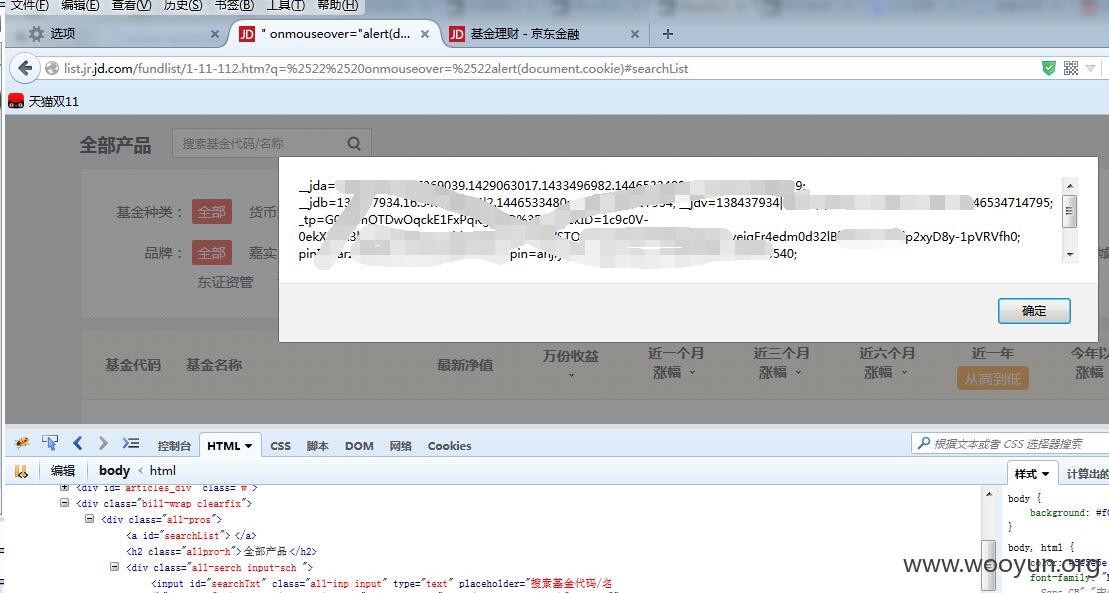
Task: Open the HTML panel tab dropdown
Action: click(248, 446)
